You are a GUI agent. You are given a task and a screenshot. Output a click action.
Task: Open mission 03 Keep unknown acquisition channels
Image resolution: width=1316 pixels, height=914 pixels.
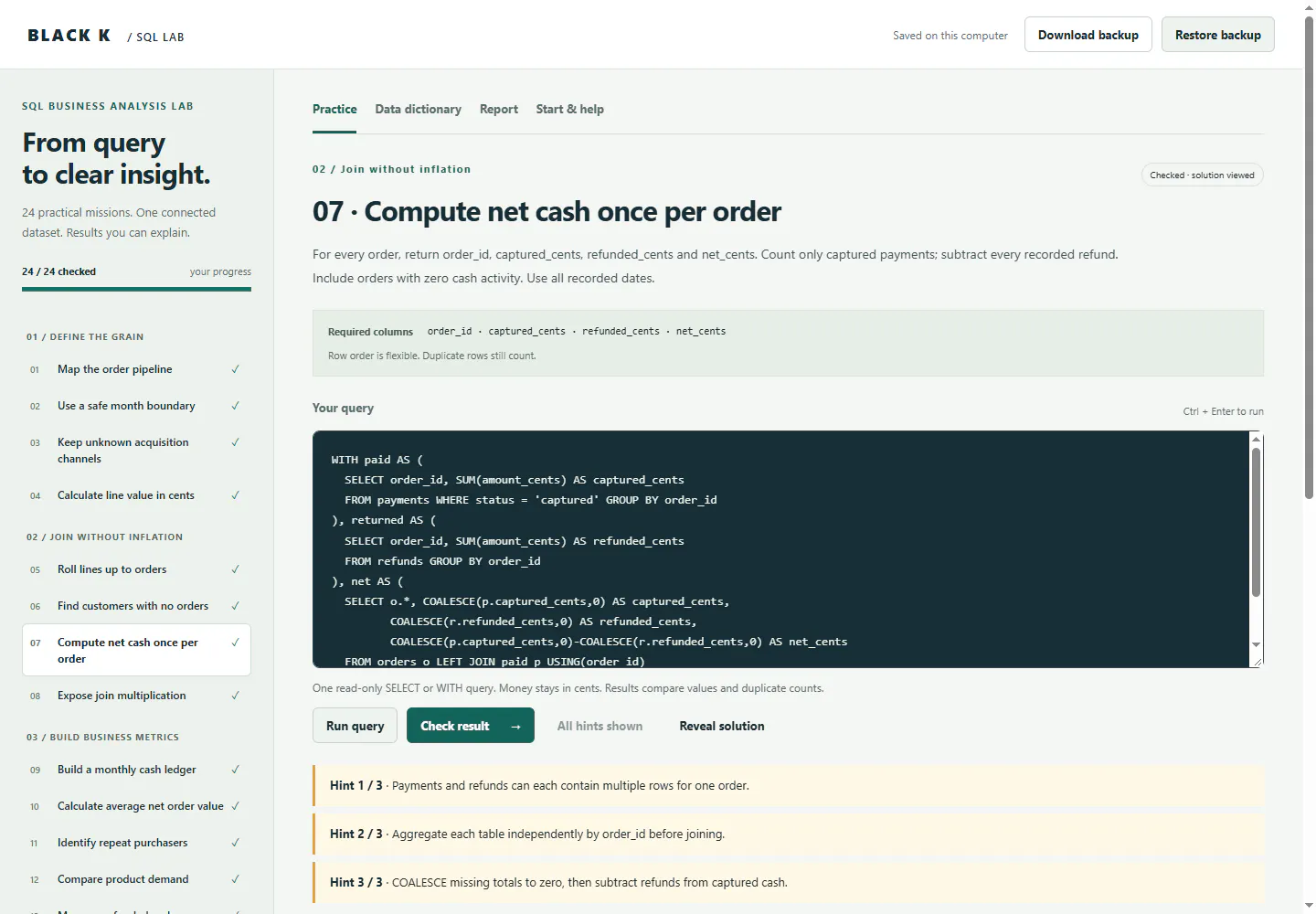pos(136,451)
